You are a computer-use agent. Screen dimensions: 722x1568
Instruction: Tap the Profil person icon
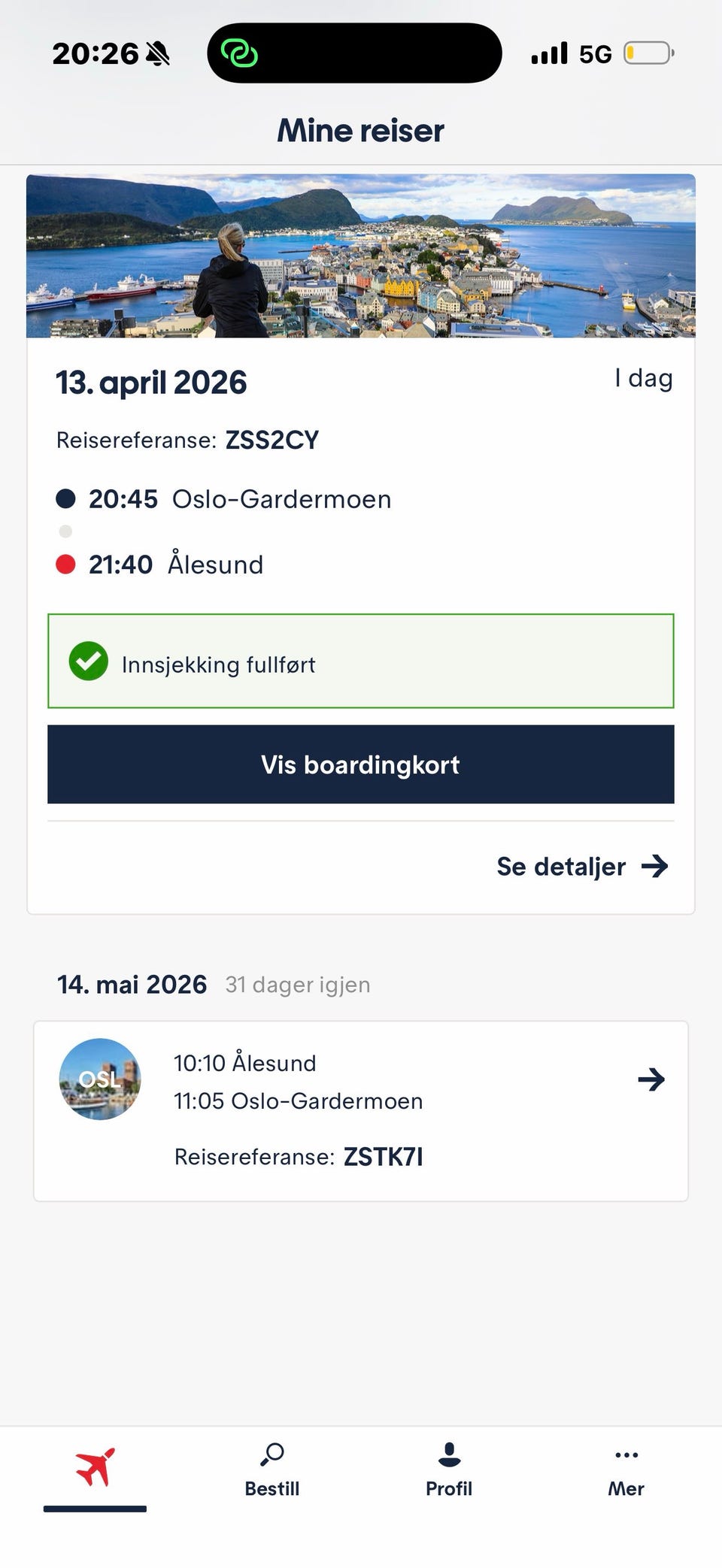(449, 1454)
